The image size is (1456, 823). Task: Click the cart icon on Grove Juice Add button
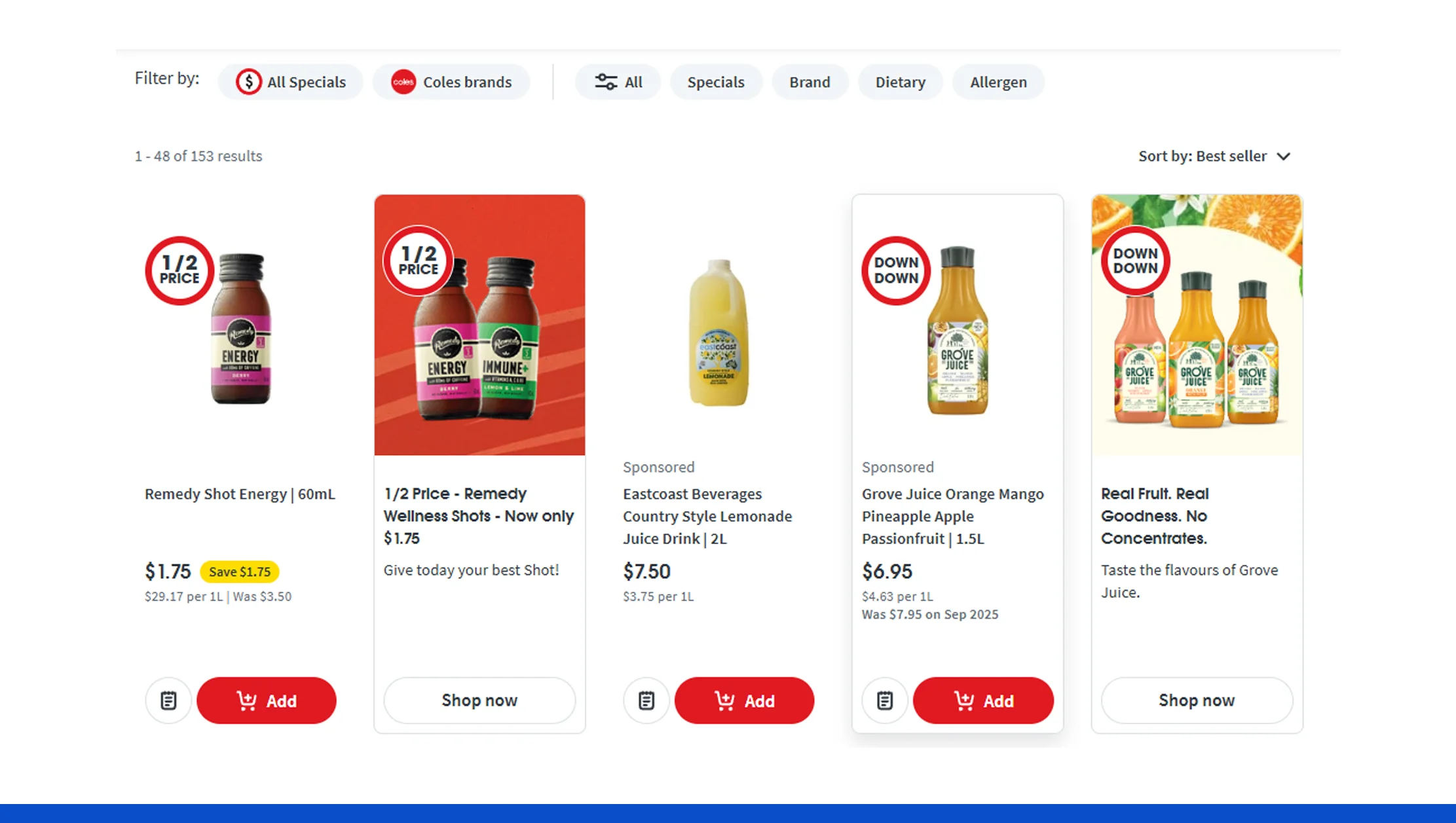(x=963, y=700)
